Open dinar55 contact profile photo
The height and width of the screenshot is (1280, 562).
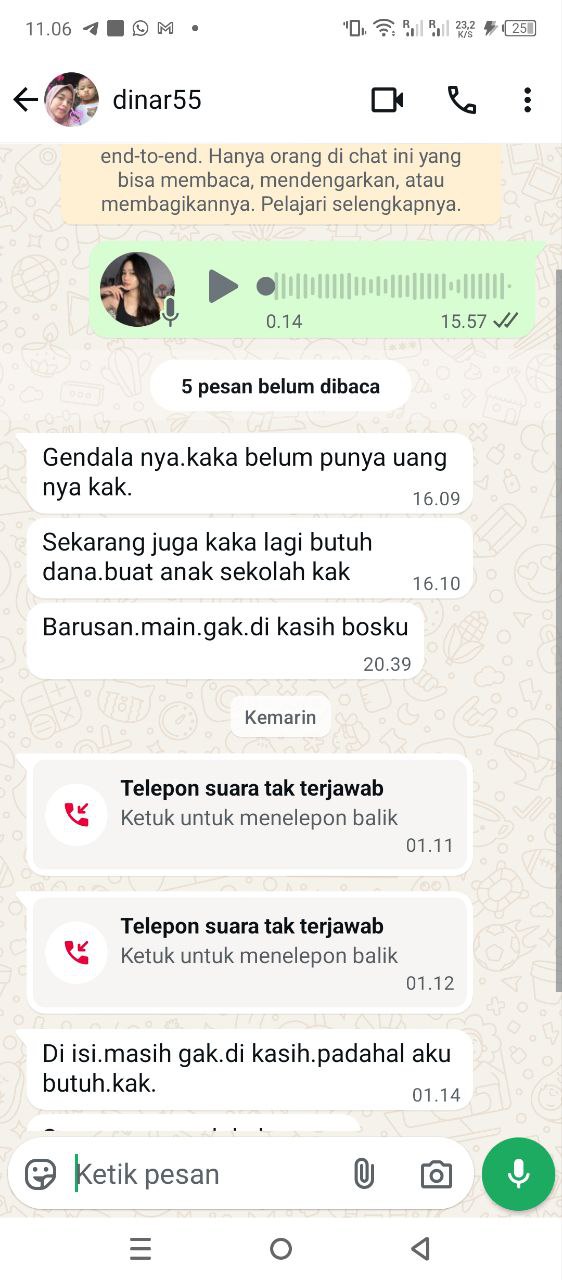(x=72, y=100)
